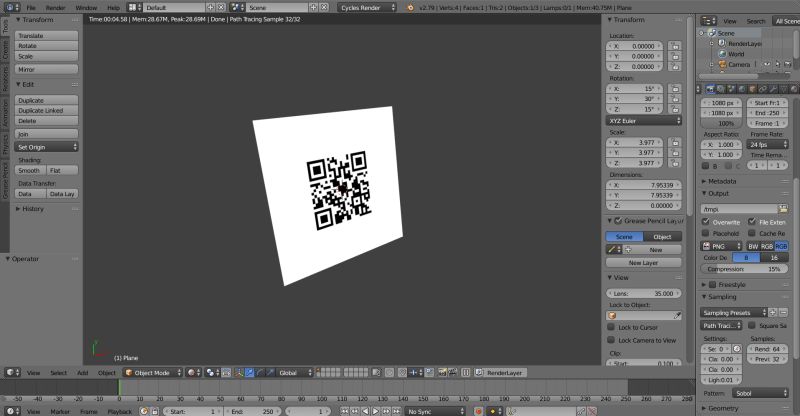Click the output folder browse icon
Viewport: 800px width, 416px height.
click(783, 209)
